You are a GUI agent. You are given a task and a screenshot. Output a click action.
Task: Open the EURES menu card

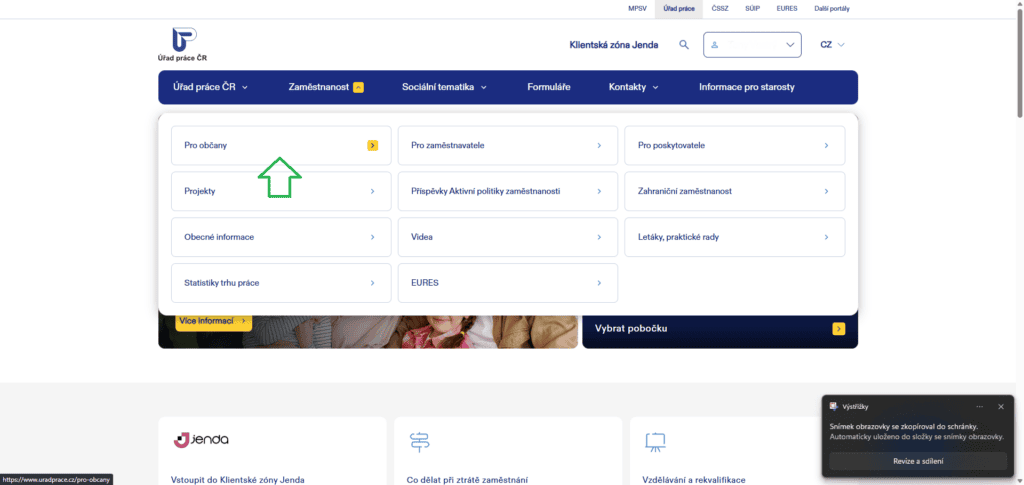507,283
